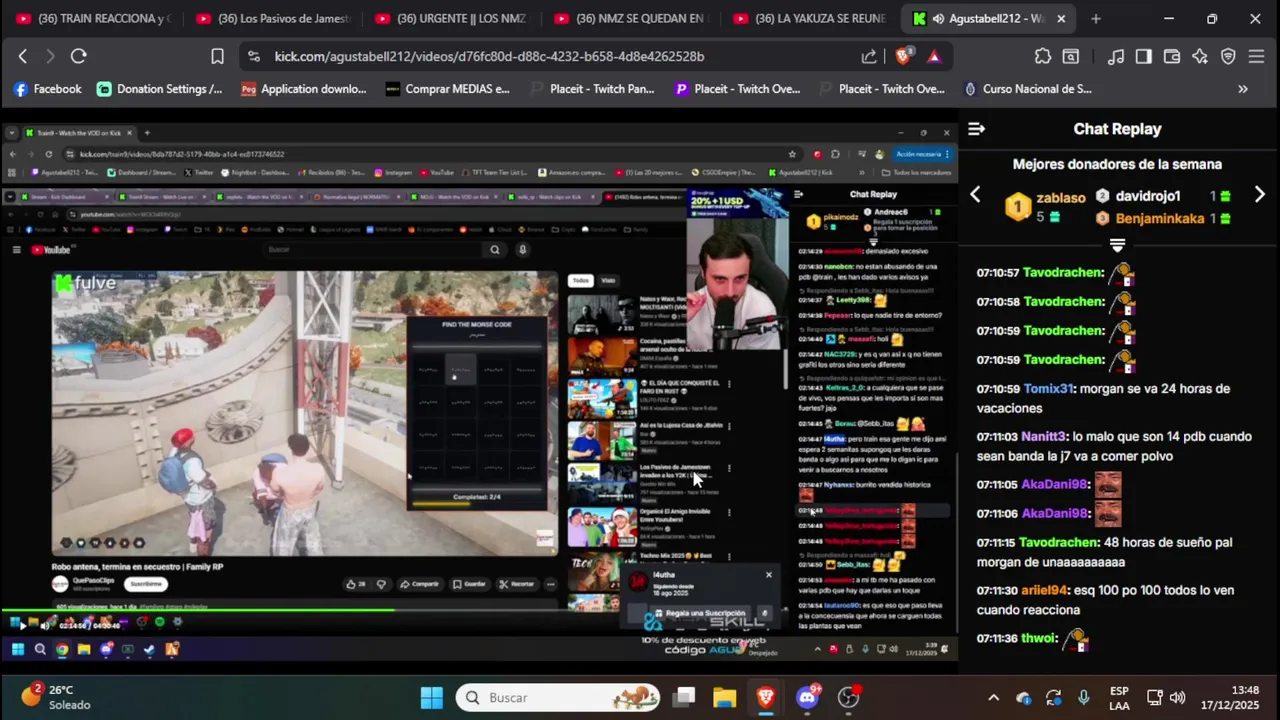Open volume control in system tray
The height and width of the screenshot is (720, 1280).
click(x=1178, y=698)
